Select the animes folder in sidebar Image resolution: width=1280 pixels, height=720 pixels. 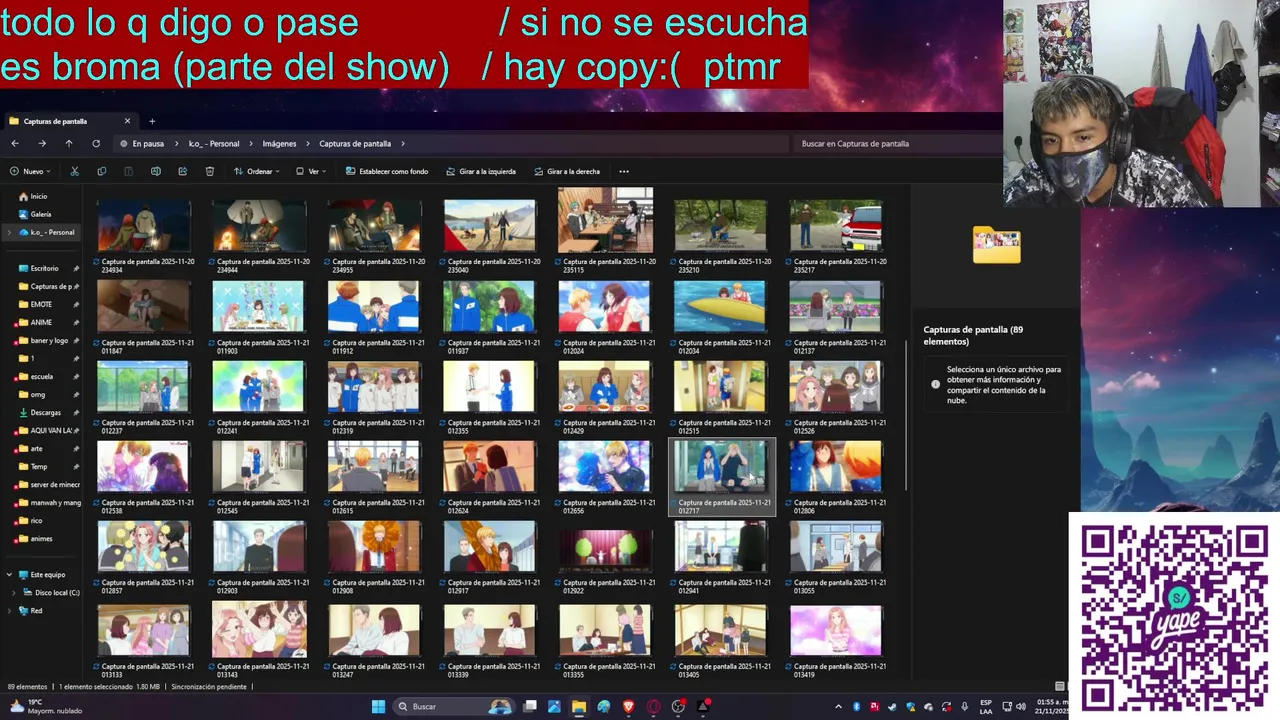[41, 538]
